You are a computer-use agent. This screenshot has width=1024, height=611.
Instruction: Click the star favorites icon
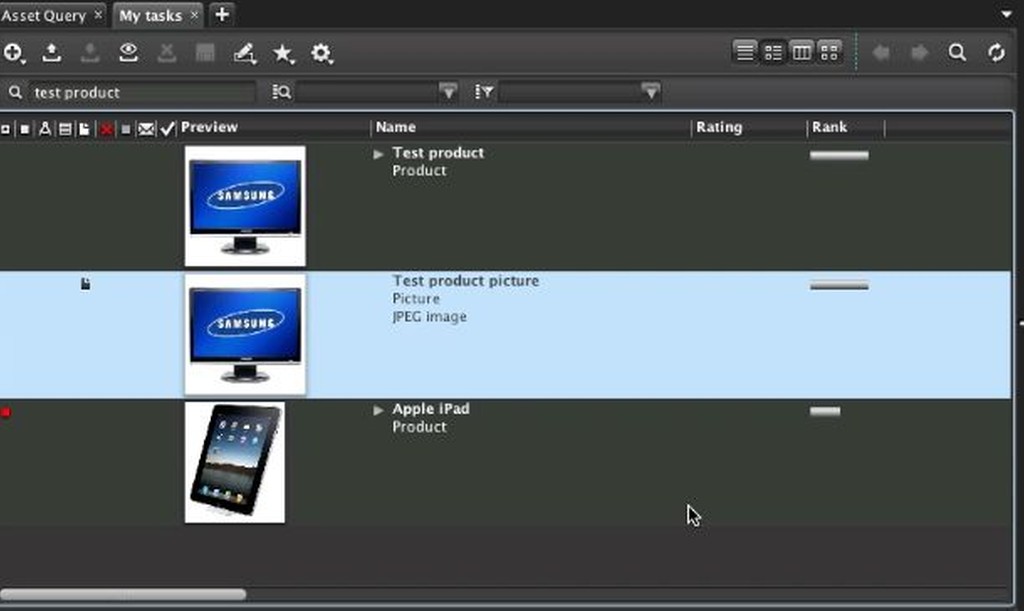tap(283, 54)
